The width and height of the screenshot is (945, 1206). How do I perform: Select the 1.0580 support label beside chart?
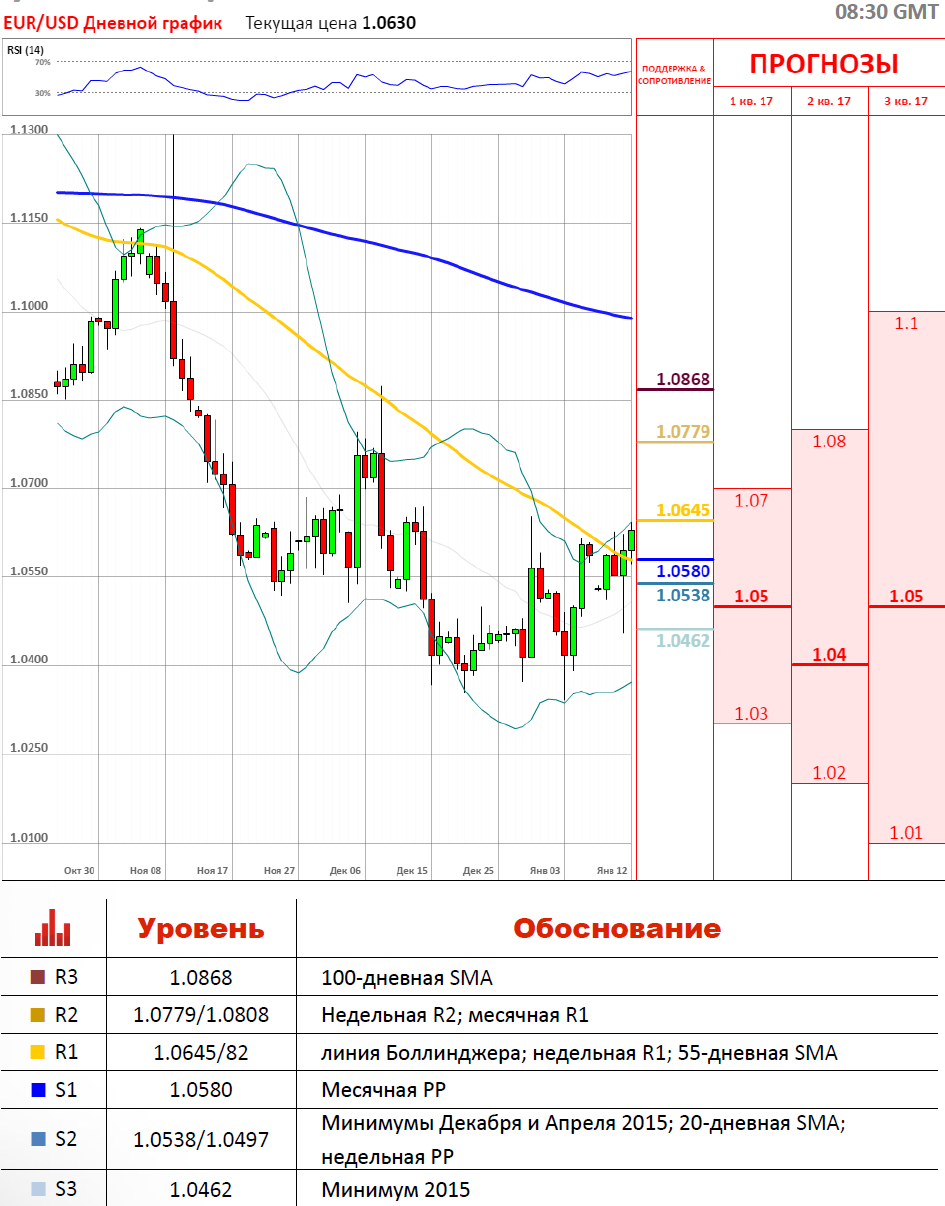pyautogui.click(x=683, y=571)
